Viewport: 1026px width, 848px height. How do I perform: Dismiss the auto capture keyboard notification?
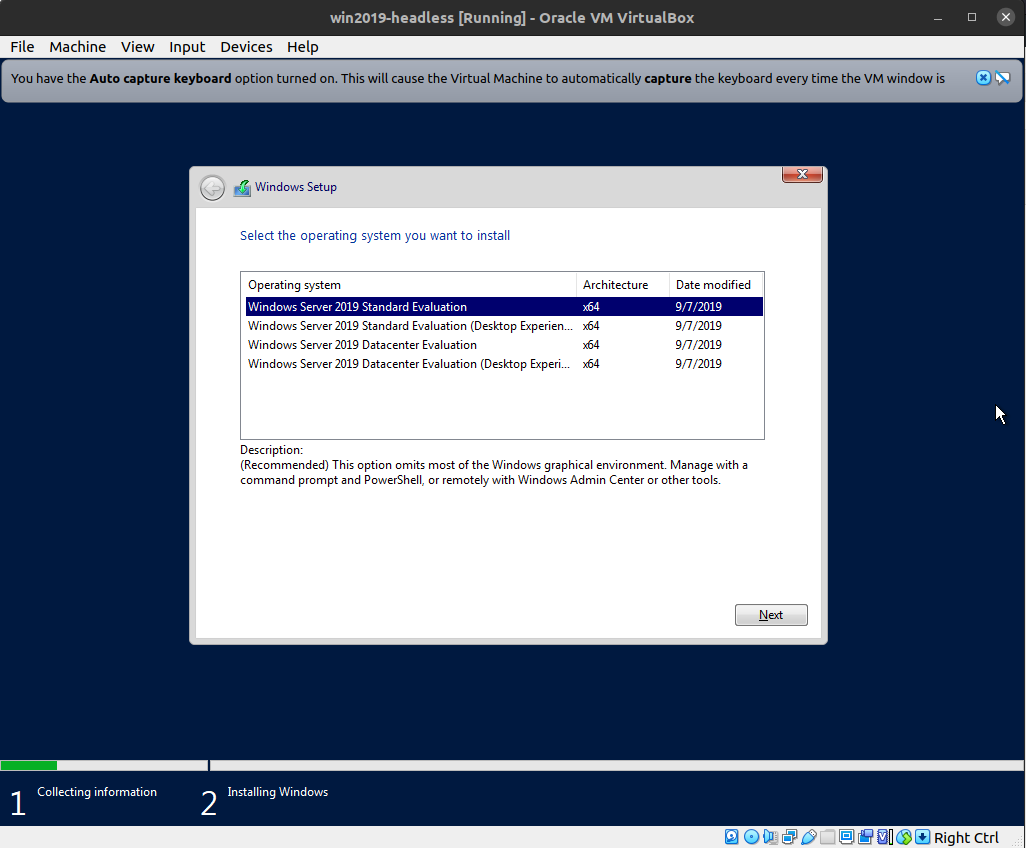(983, 78)
